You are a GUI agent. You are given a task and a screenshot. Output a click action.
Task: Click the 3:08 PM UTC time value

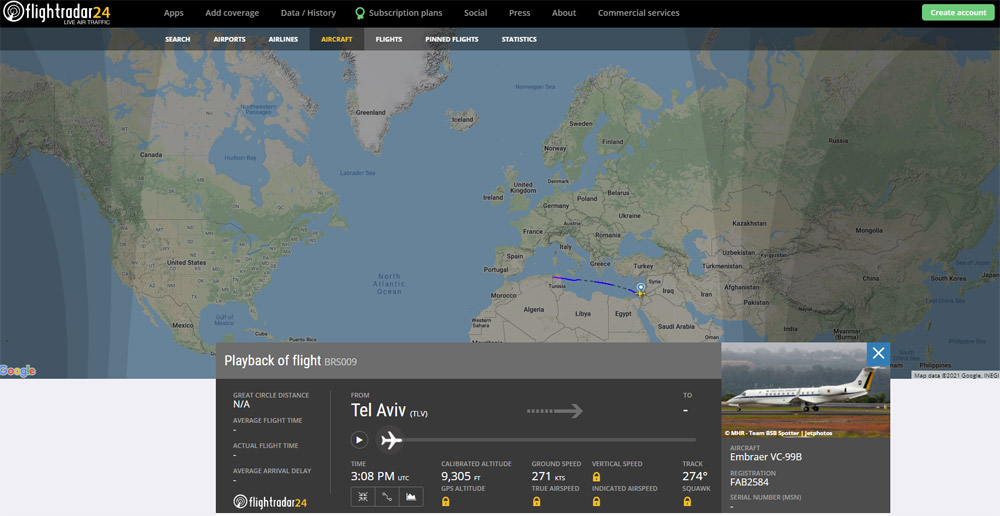pyautogui.click(x=380, y=476)
